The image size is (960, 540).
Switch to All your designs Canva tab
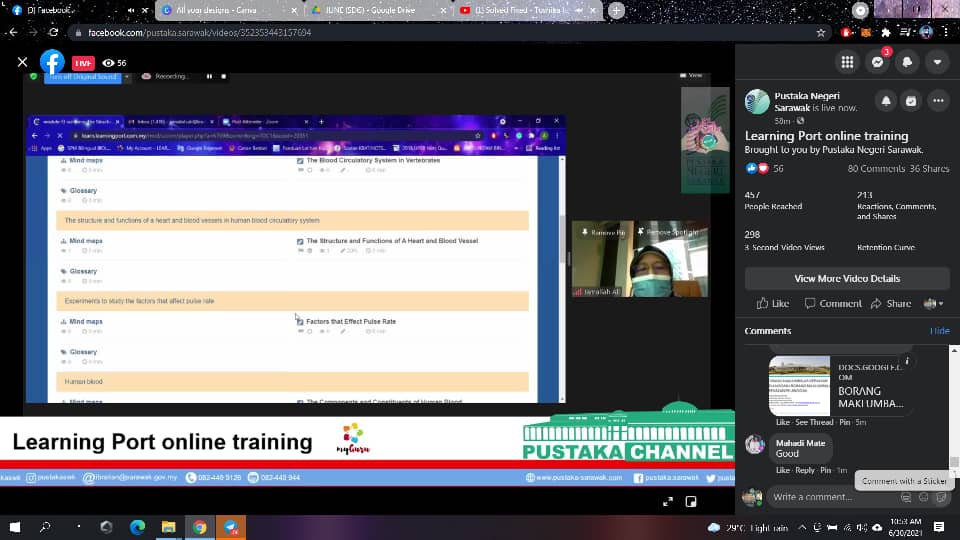tap(227, 10)
